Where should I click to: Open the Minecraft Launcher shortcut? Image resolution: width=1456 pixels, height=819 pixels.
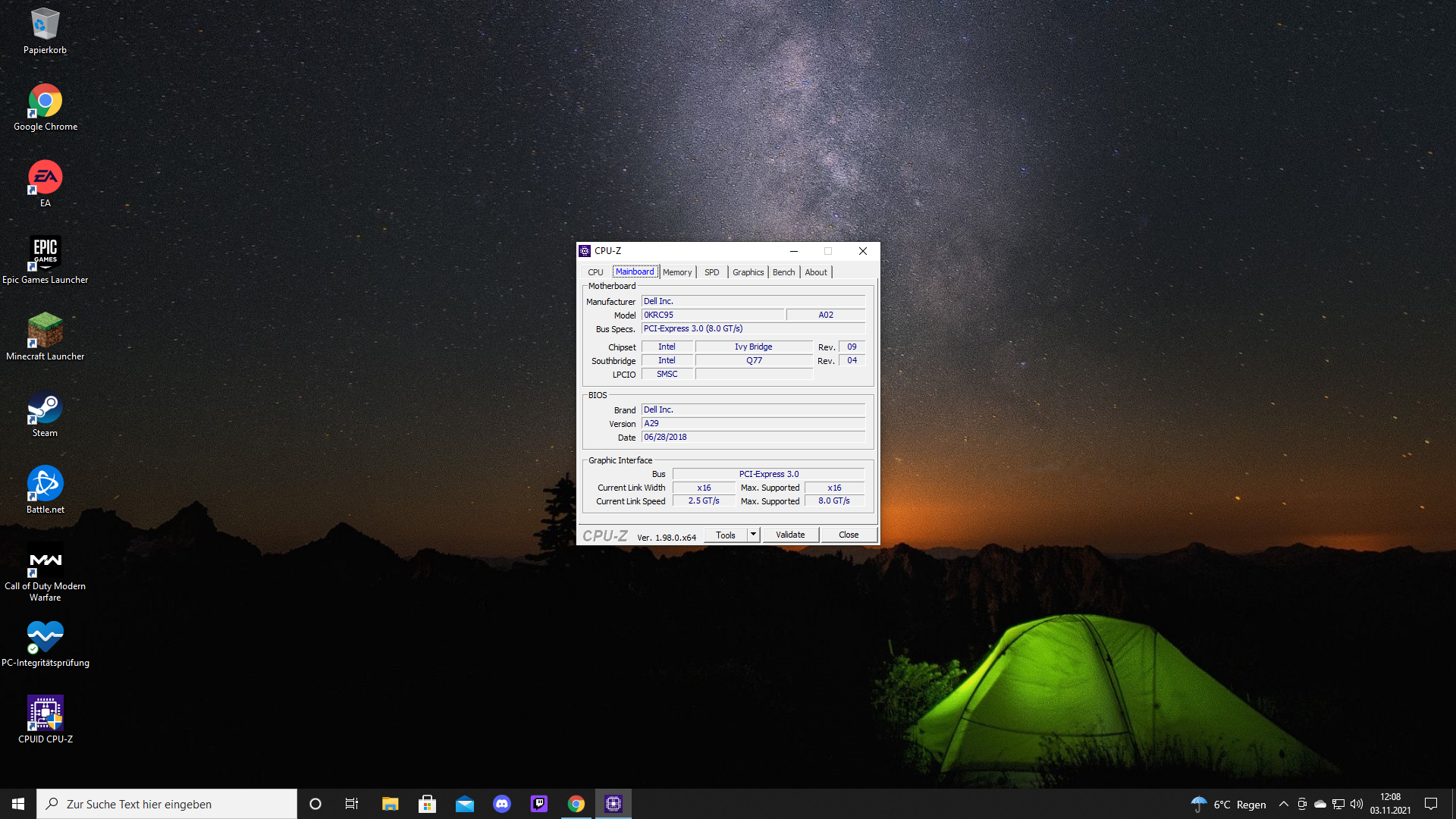(45, 331)
